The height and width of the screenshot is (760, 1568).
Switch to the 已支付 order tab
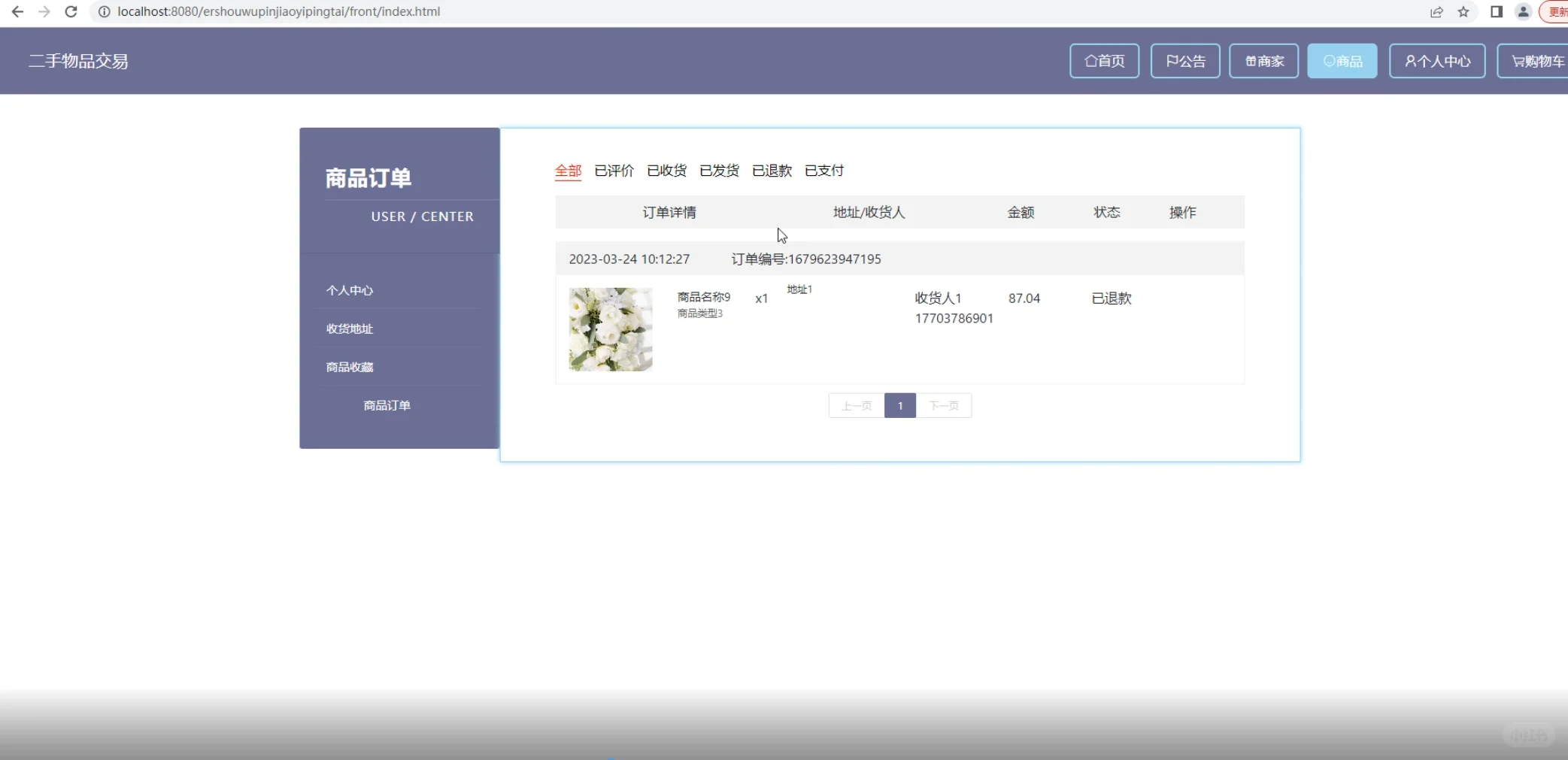coord(824,171)
